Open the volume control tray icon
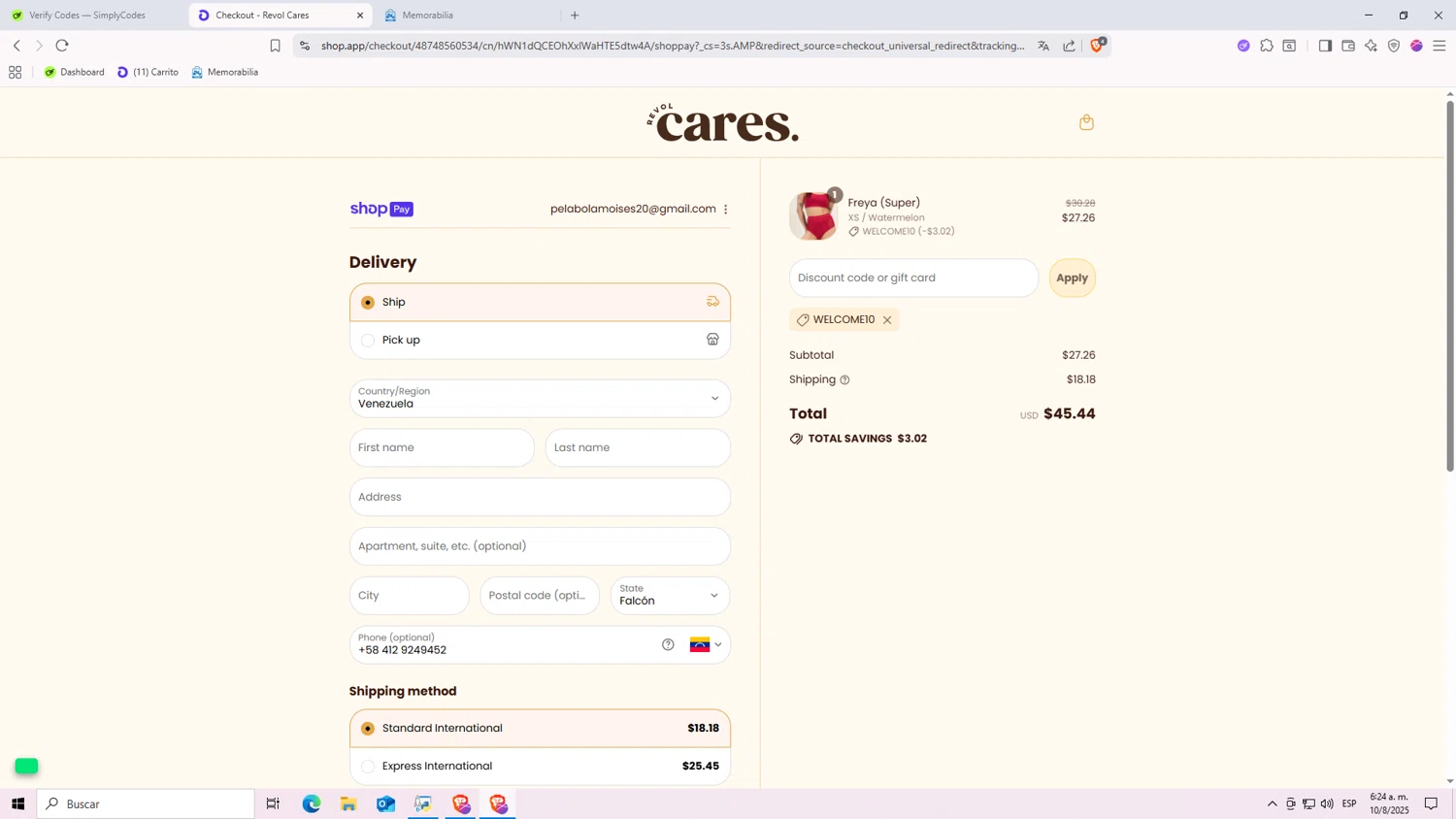This screenshot has width=1456, height=819. pyautogui.click(x=1327, y=803)
